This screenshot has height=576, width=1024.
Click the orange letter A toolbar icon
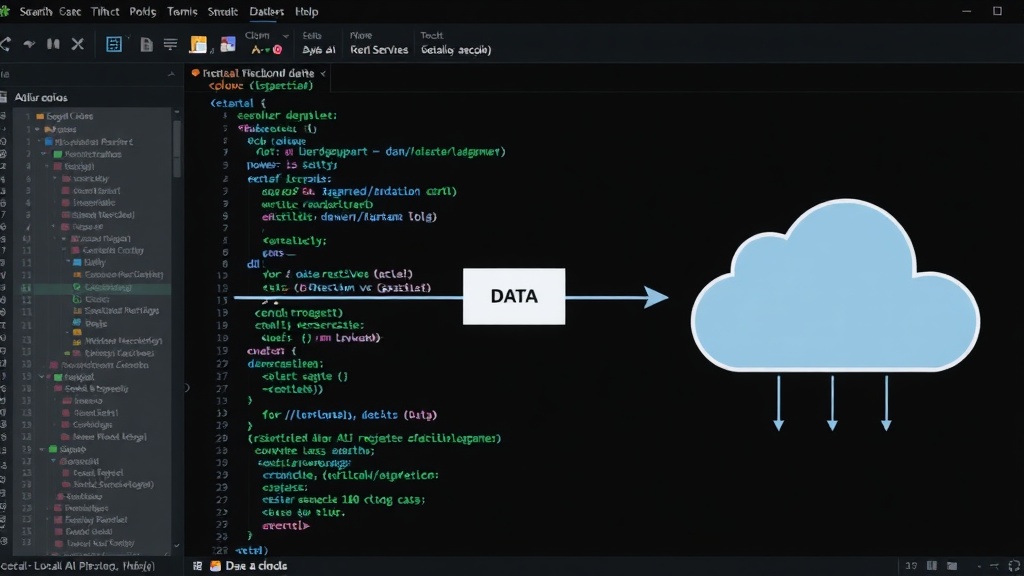click(256, 50)
